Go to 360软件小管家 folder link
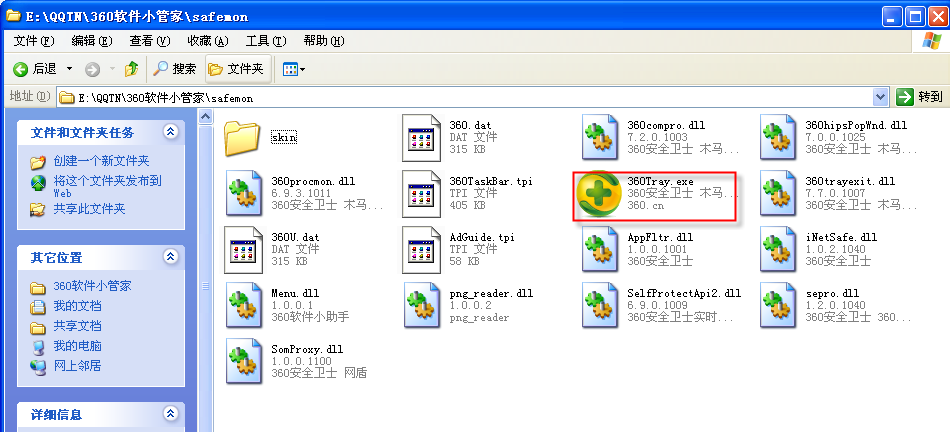Screen dimensions: 950x432 pyautogui.click(x=92, y=286)
